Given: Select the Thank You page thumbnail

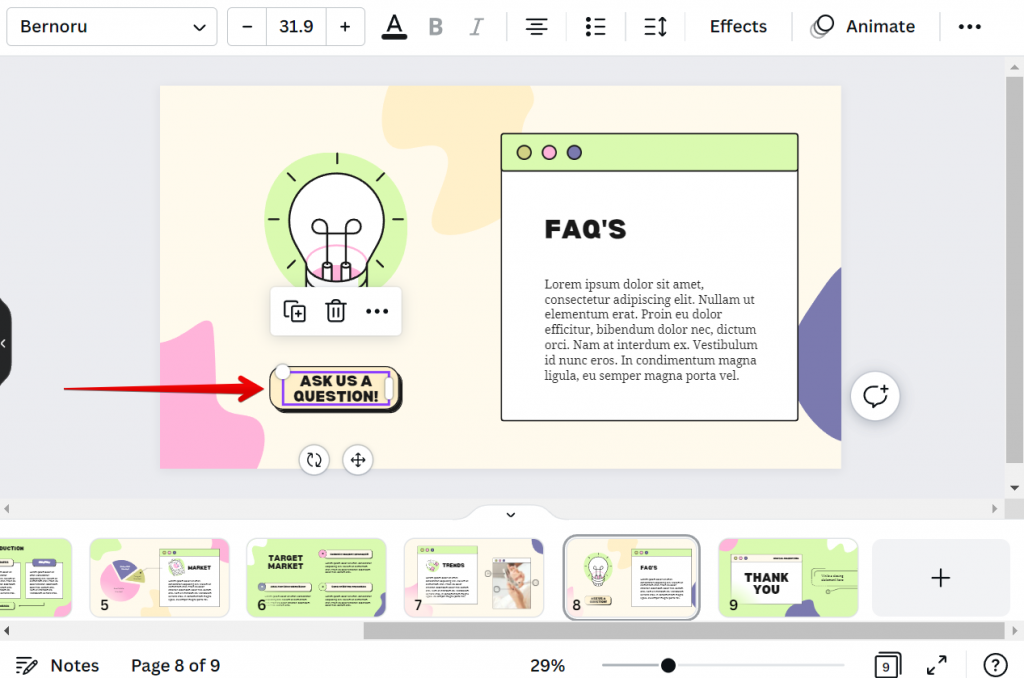Looking at the screenshot, I should coord(788,577).
